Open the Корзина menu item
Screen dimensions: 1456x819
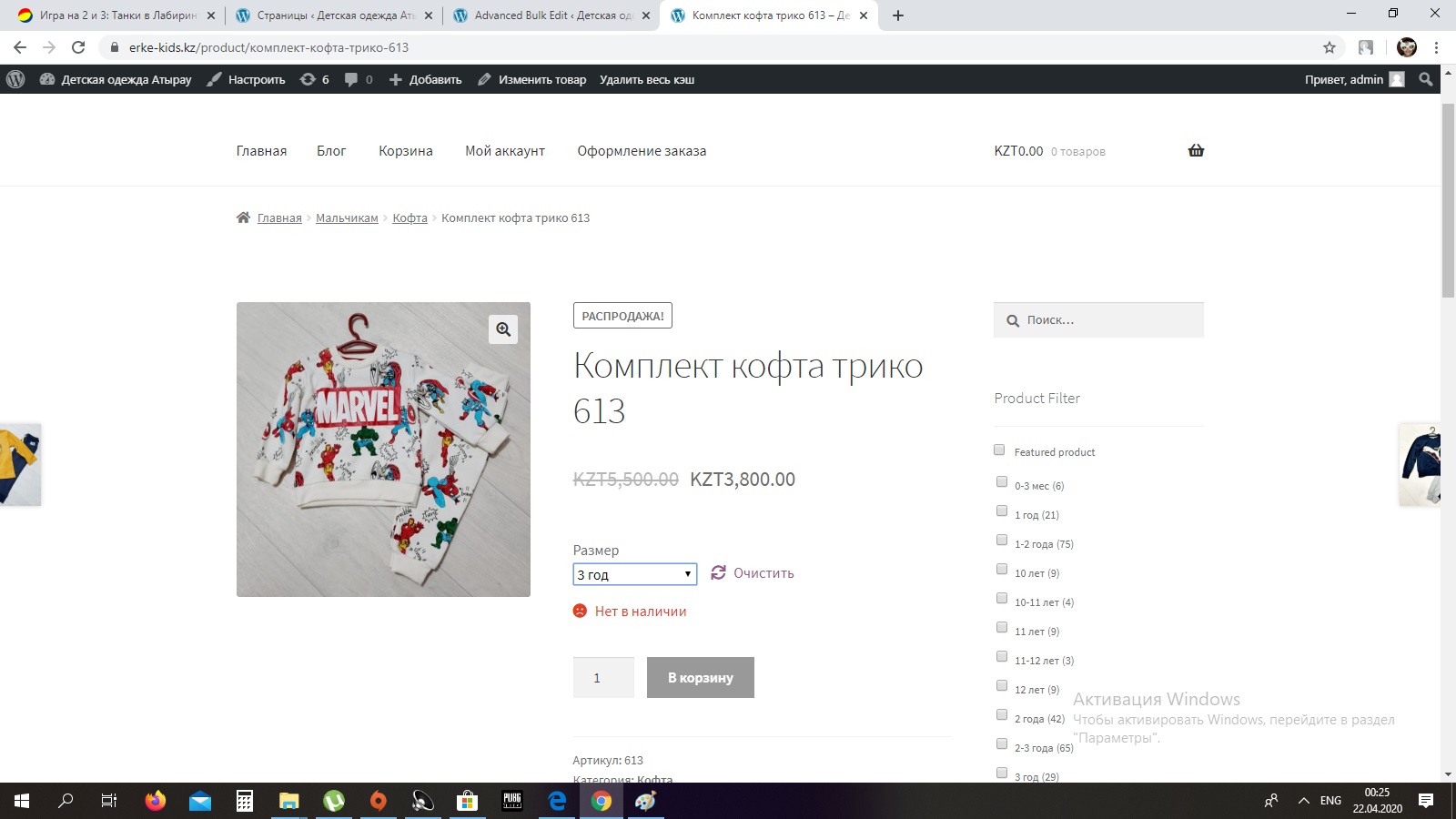[x=406, y=151]
